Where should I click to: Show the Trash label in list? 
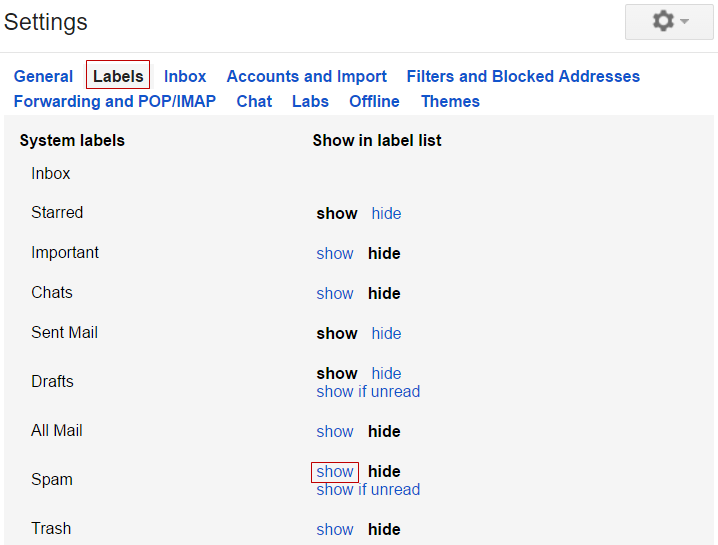(x=335, y=529)
